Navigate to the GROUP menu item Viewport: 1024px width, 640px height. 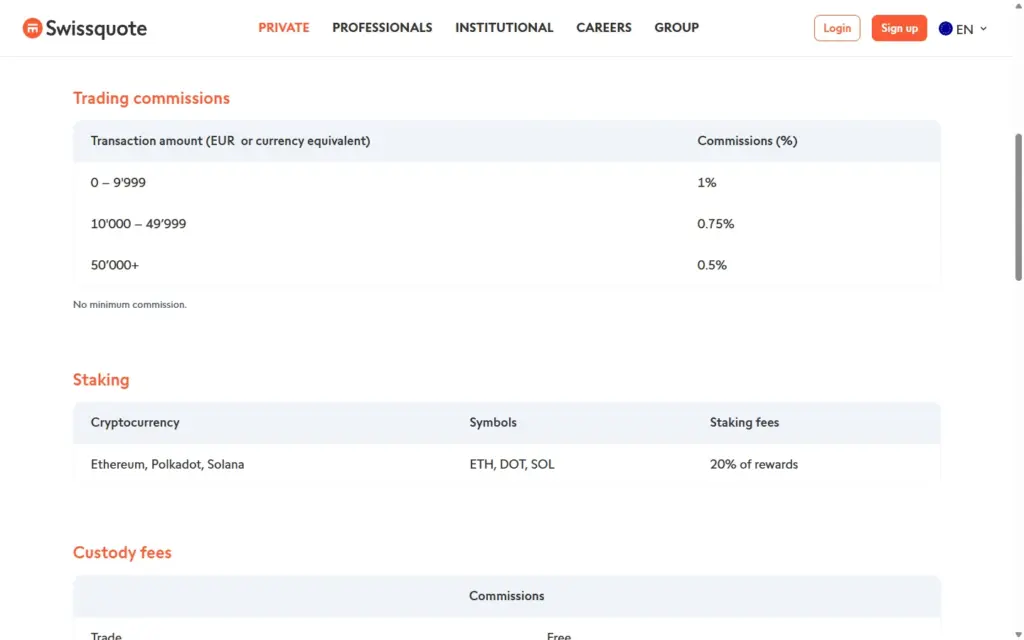click(x=677, y=27)
